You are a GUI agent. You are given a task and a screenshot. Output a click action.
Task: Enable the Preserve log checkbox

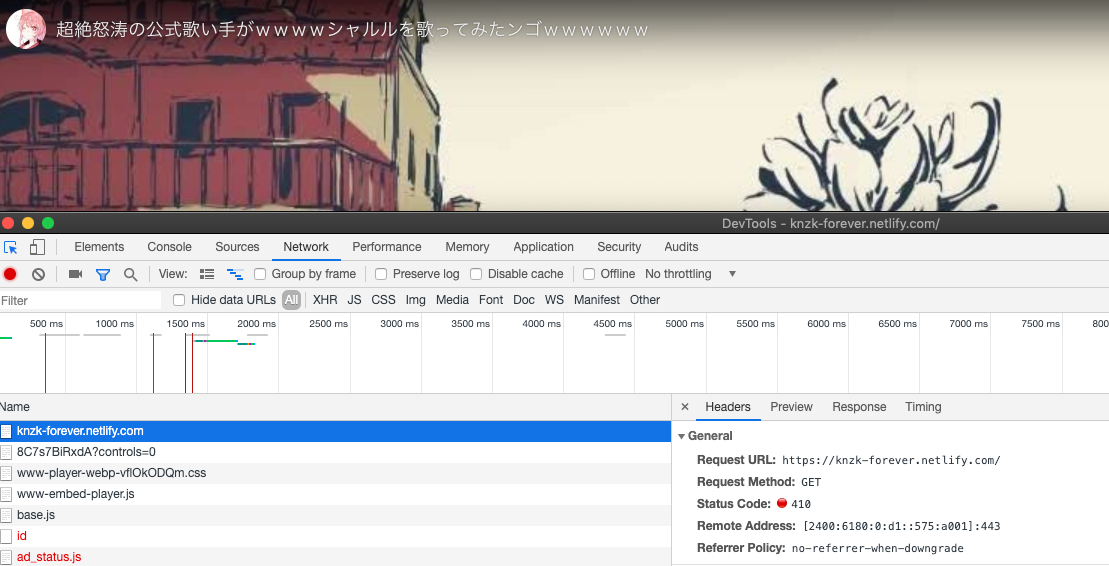(381, 274)
